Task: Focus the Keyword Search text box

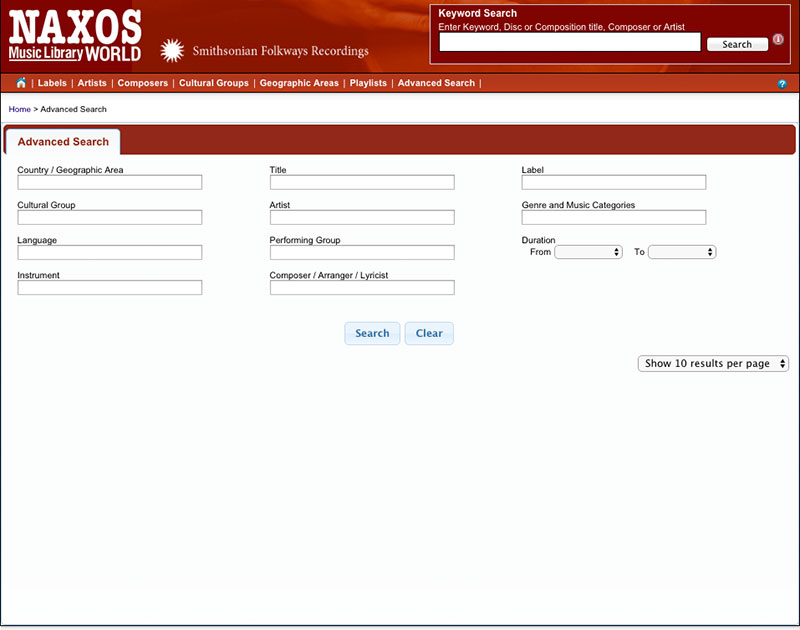Action: [570, 43]
